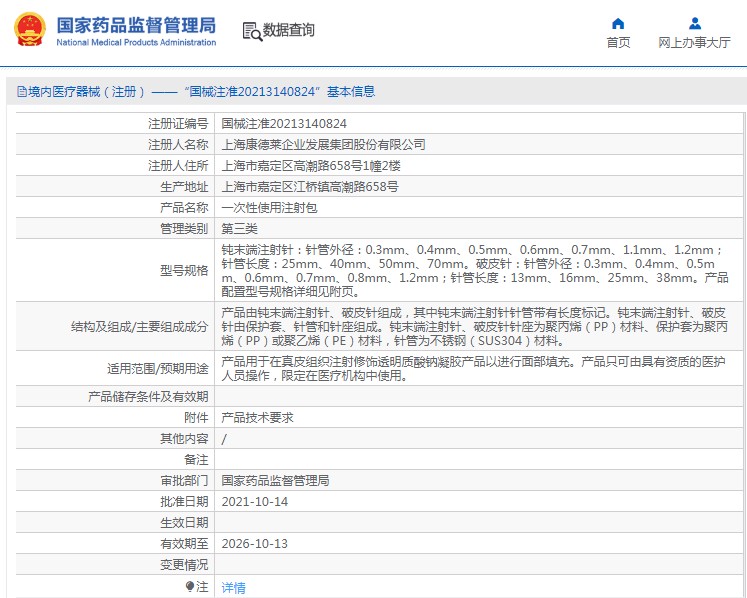Click 数据查询 label

pos(289,30)
